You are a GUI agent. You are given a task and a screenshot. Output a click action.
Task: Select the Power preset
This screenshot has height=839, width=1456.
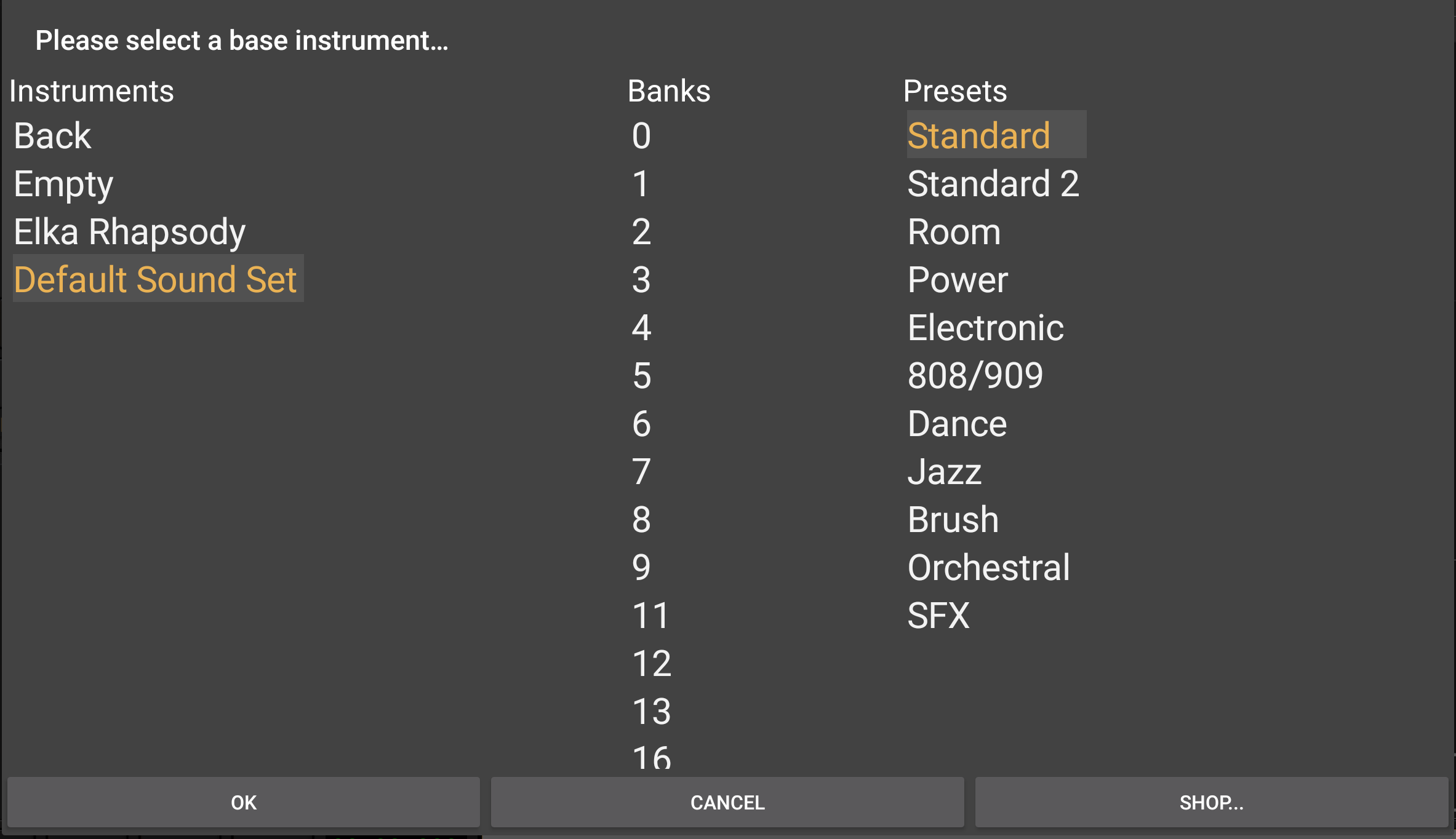[958, 280]
